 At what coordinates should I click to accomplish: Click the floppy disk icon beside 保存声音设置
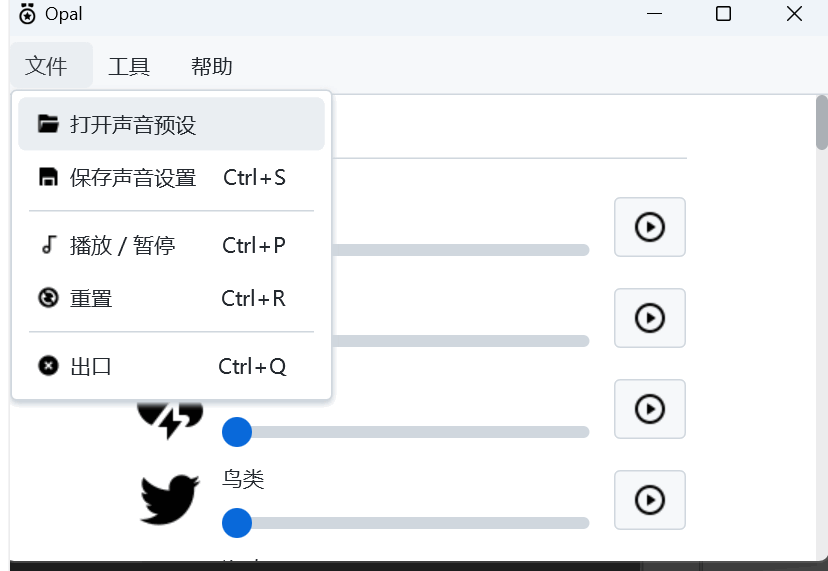pyautogui.click(x=48, y=177)
